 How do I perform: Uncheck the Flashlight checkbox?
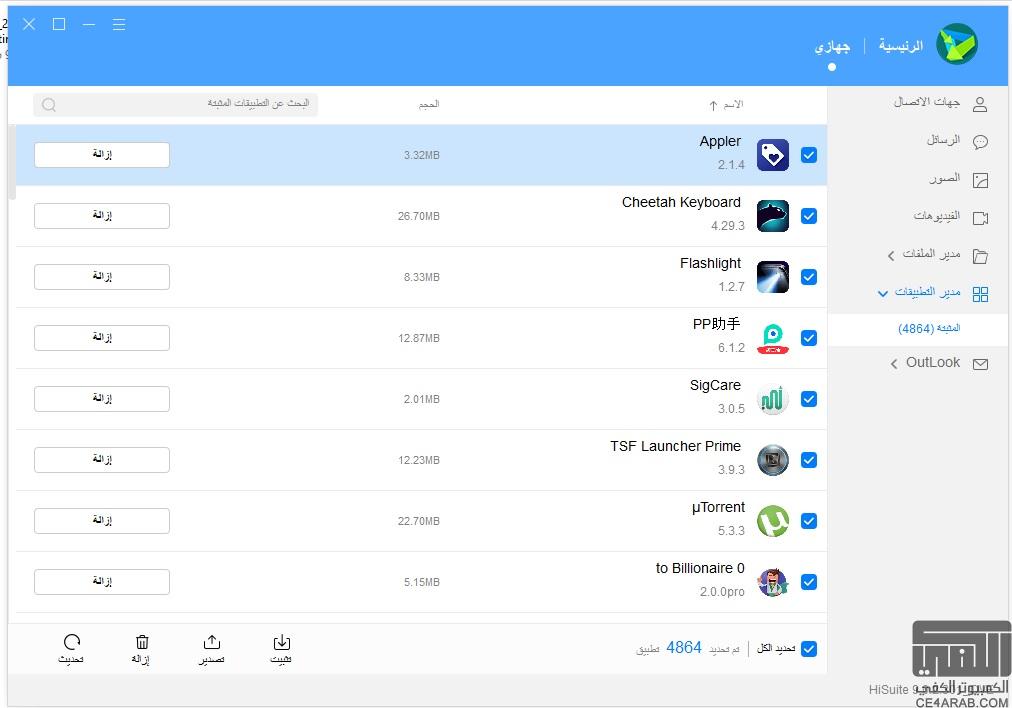point(809,277)
